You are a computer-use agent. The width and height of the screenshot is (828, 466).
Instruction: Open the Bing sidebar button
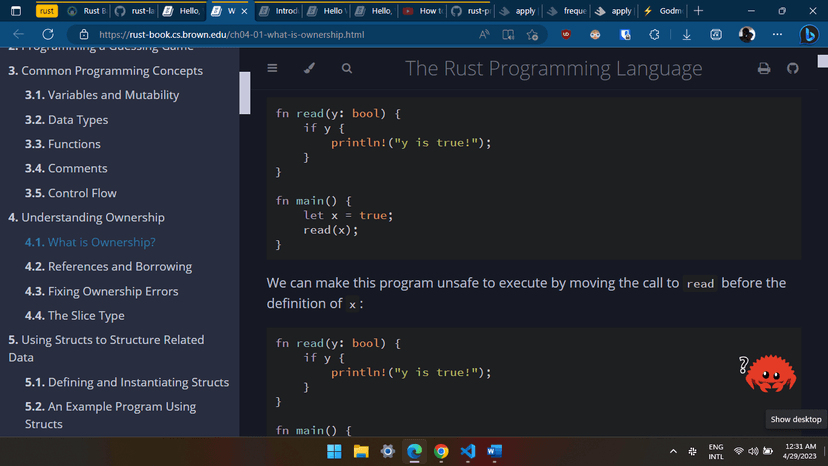click(809, 35)
